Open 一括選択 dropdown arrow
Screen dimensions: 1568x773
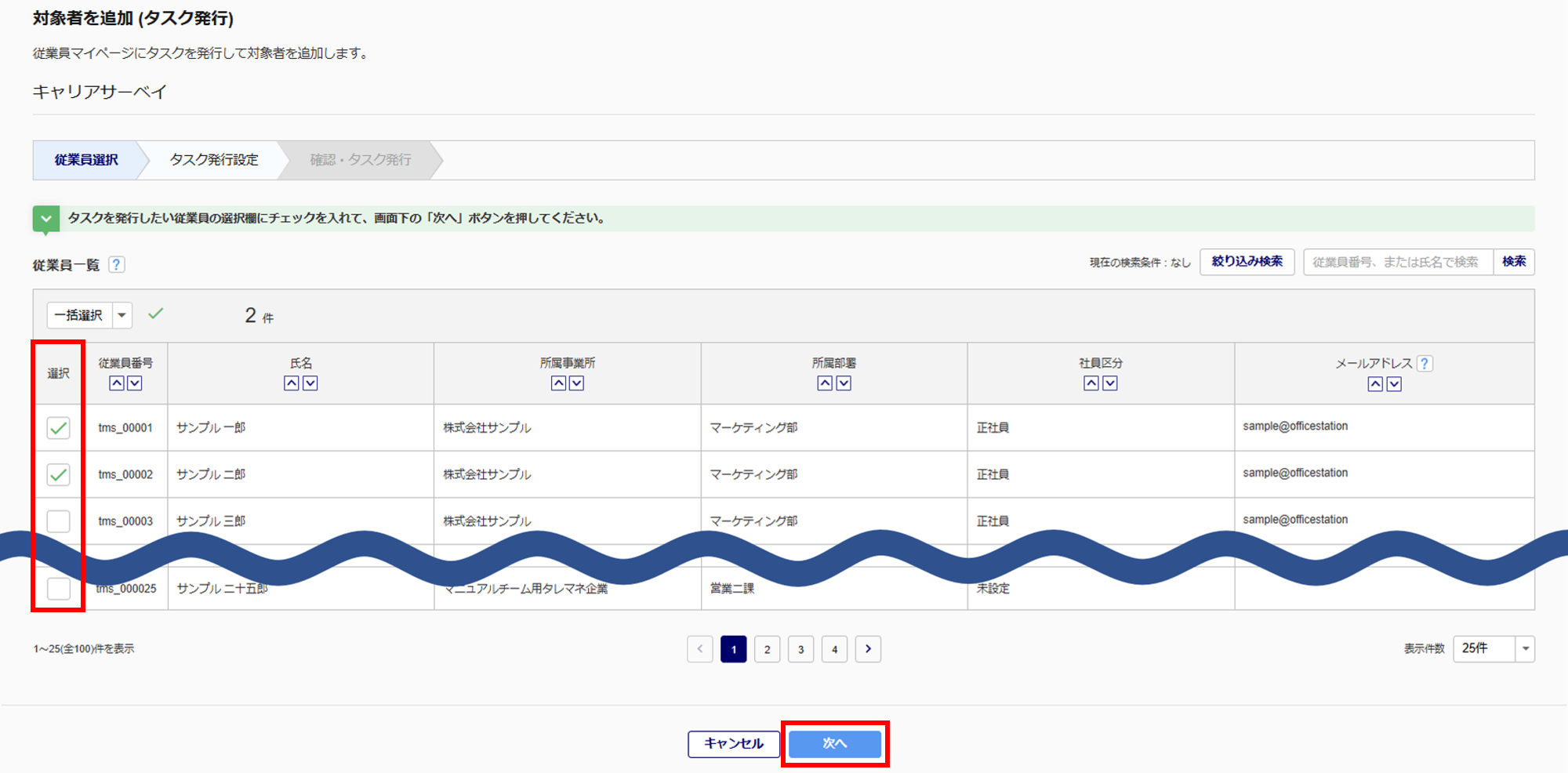pos(122,315)
